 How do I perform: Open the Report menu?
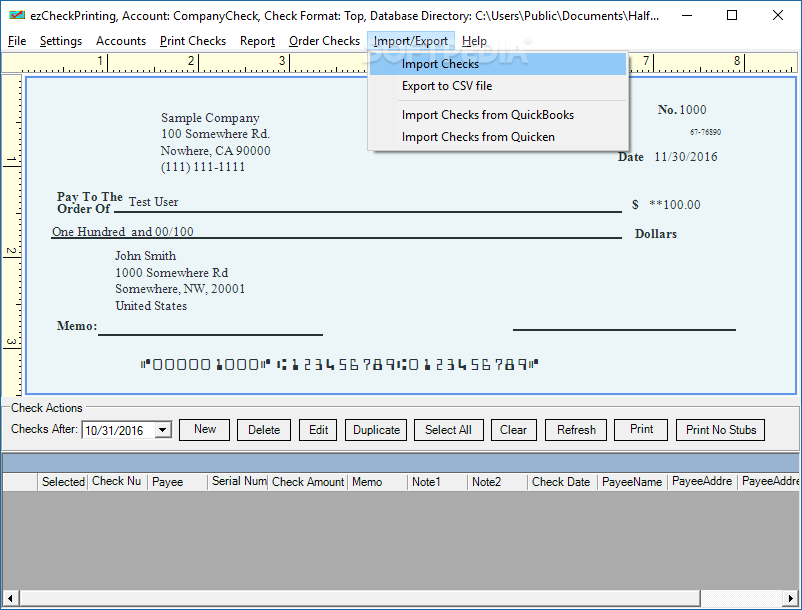point(257,41)
